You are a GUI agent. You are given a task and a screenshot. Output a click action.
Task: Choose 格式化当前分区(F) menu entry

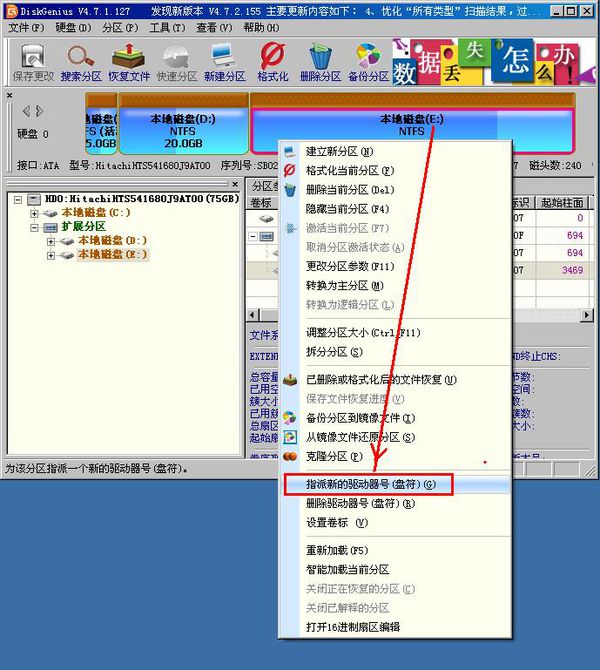[x=395, y=171]
